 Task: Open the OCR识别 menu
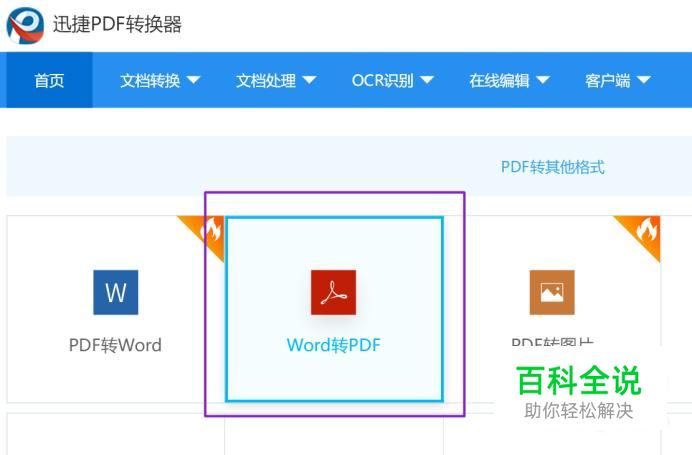click(x=393, y=80)
